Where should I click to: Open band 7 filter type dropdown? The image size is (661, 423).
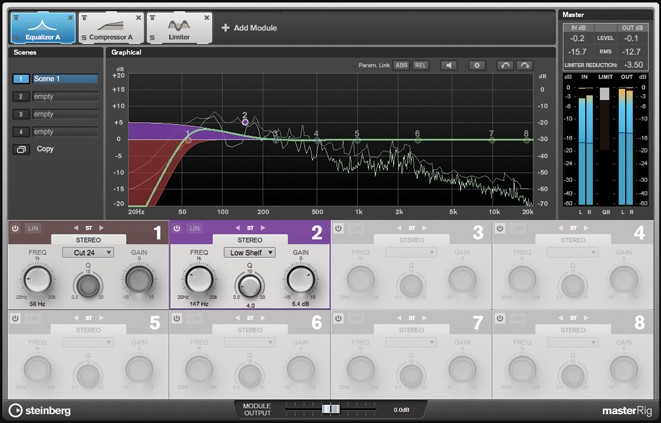(x=411, y=342)
